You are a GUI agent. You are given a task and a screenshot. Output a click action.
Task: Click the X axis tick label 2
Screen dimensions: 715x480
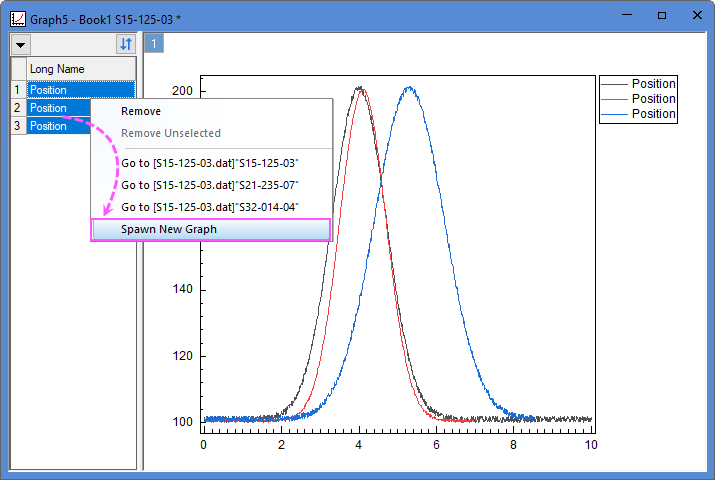pos(281,445)
